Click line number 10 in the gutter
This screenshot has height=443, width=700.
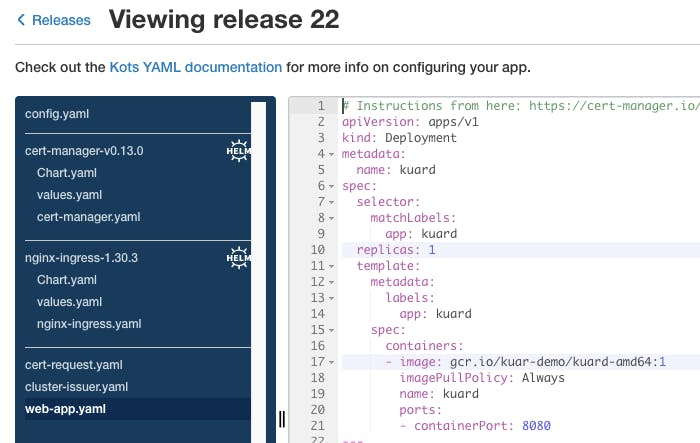point(318,250)
